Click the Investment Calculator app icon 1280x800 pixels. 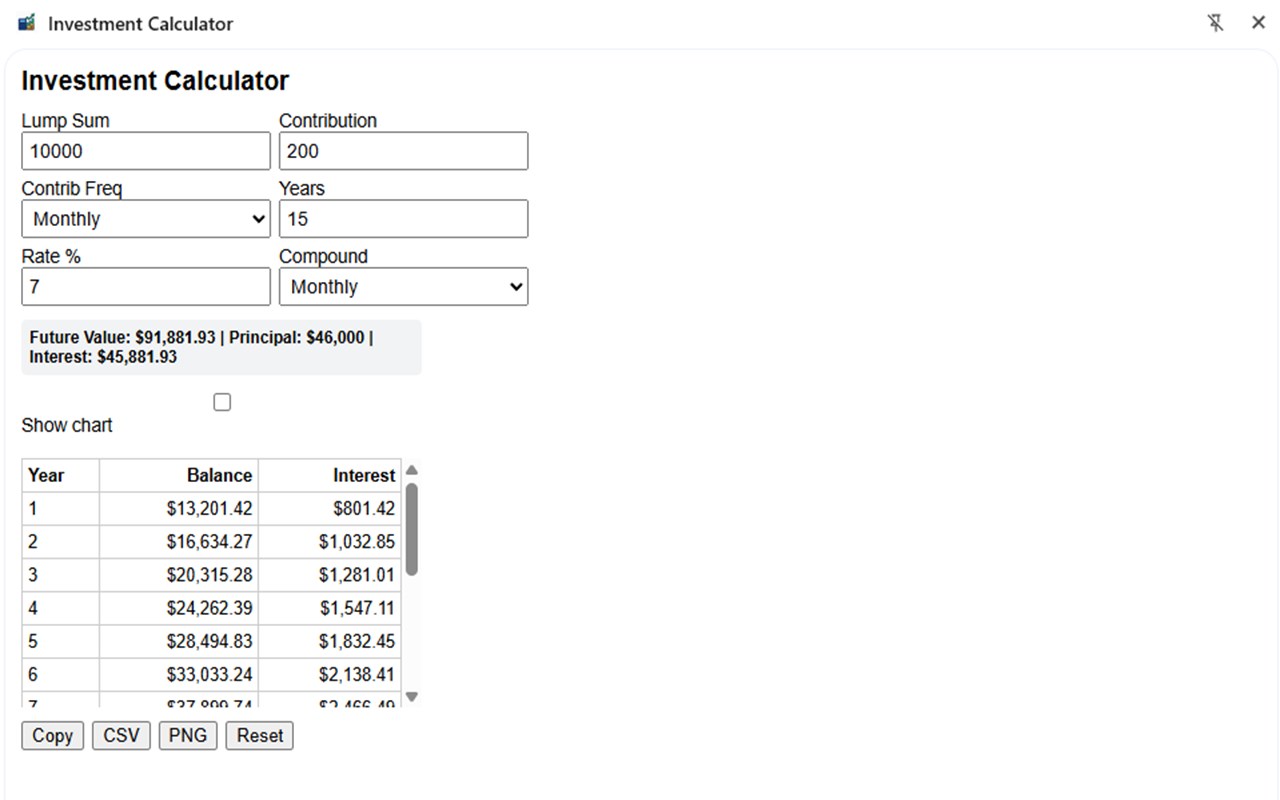27,23
